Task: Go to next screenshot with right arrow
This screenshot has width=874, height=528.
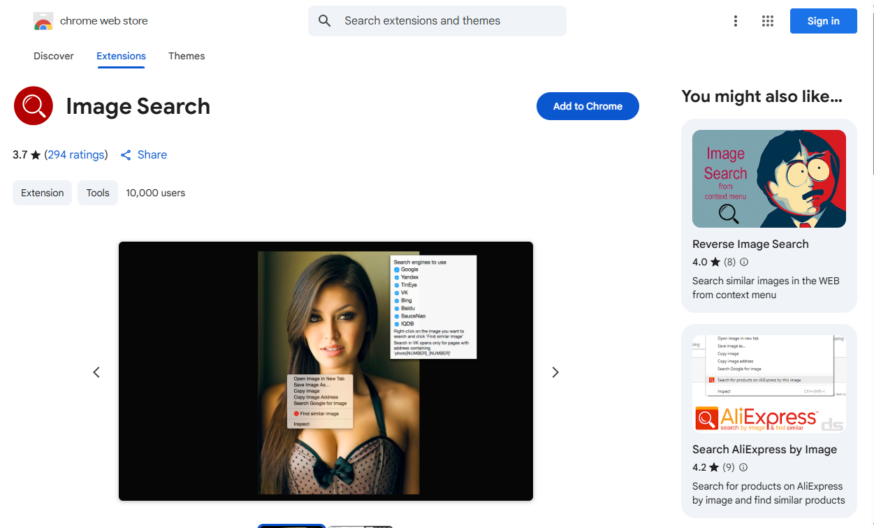Action: (x=555, y=372)
